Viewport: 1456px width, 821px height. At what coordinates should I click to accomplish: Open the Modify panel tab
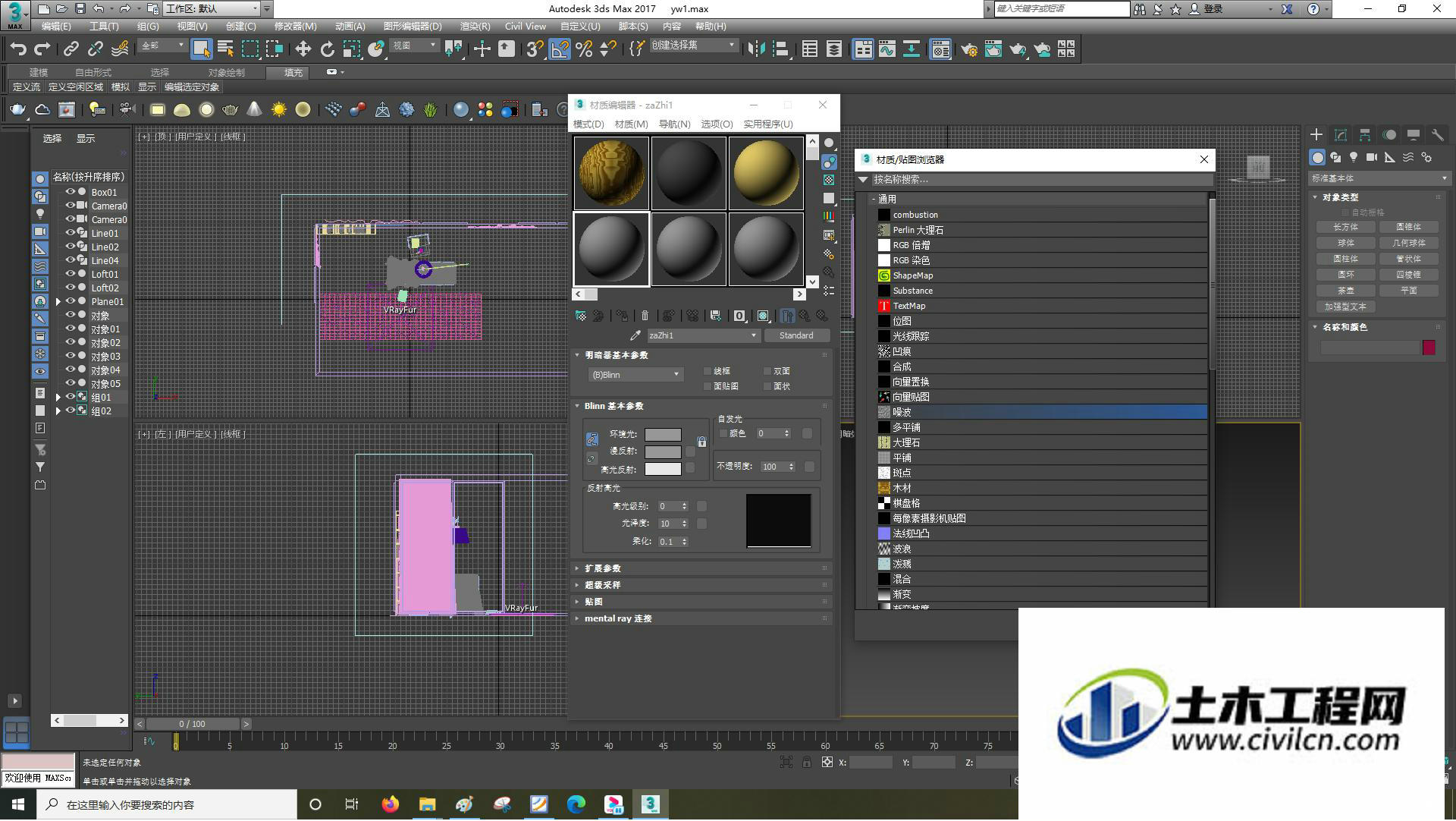(1341, 135)
